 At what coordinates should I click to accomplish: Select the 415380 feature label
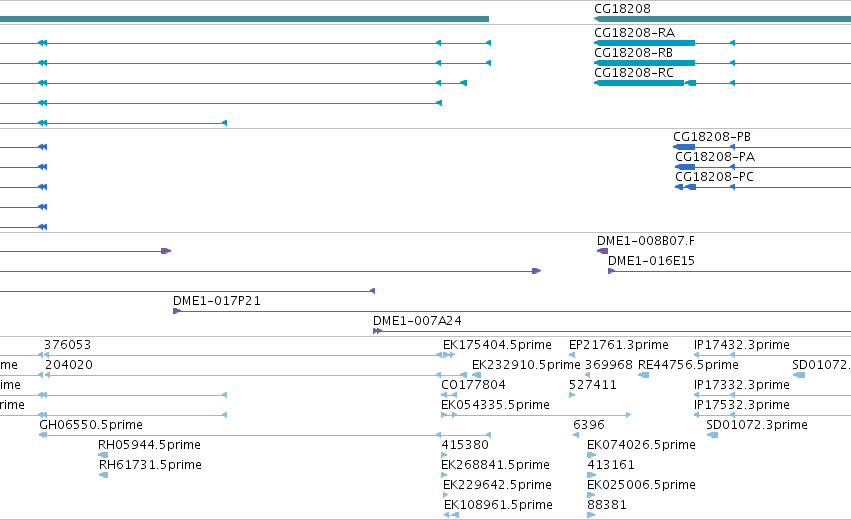point(465,445)
